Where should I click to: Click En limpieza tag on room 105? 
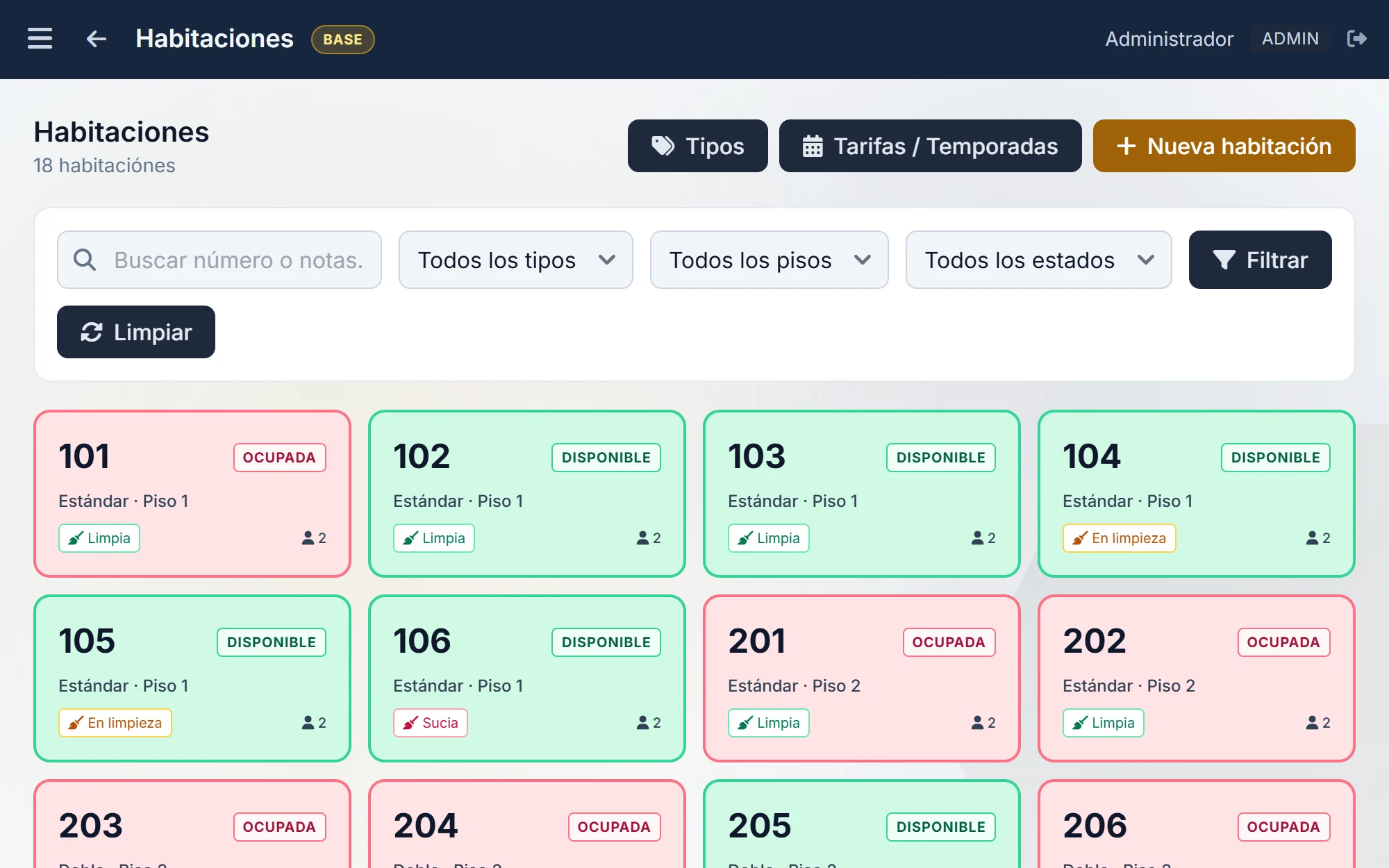[x=115, y=723]
